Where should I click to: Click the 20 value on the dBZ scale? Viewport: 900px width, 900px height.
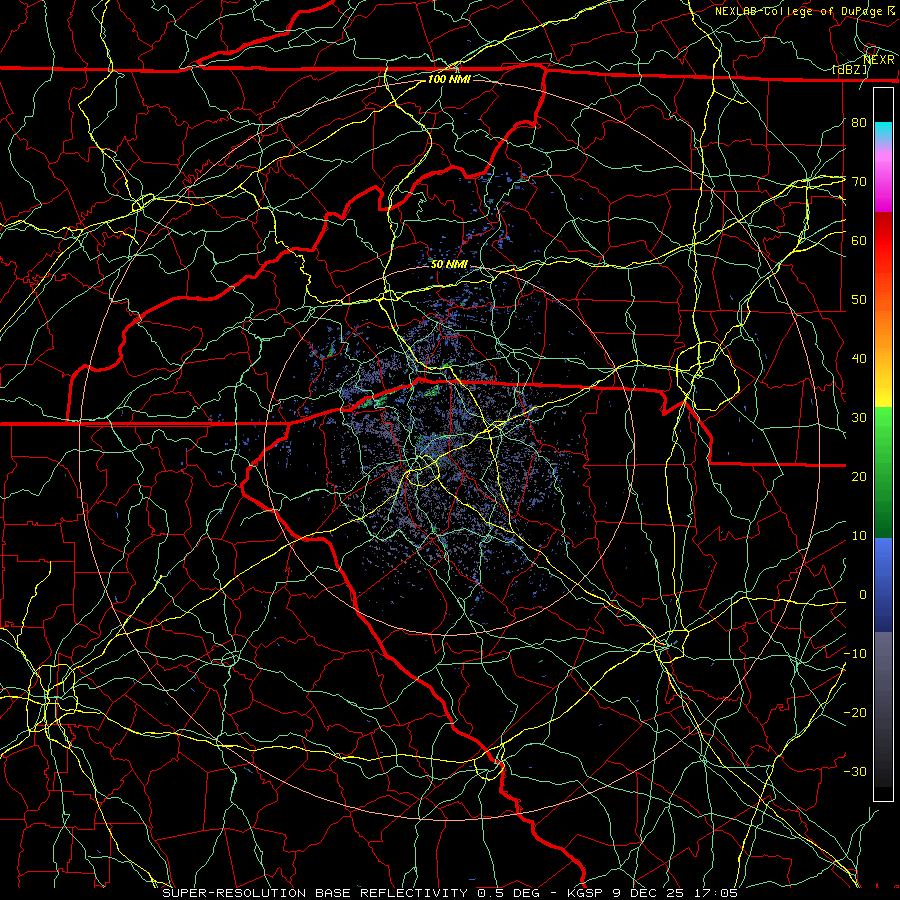pos(859,476)
